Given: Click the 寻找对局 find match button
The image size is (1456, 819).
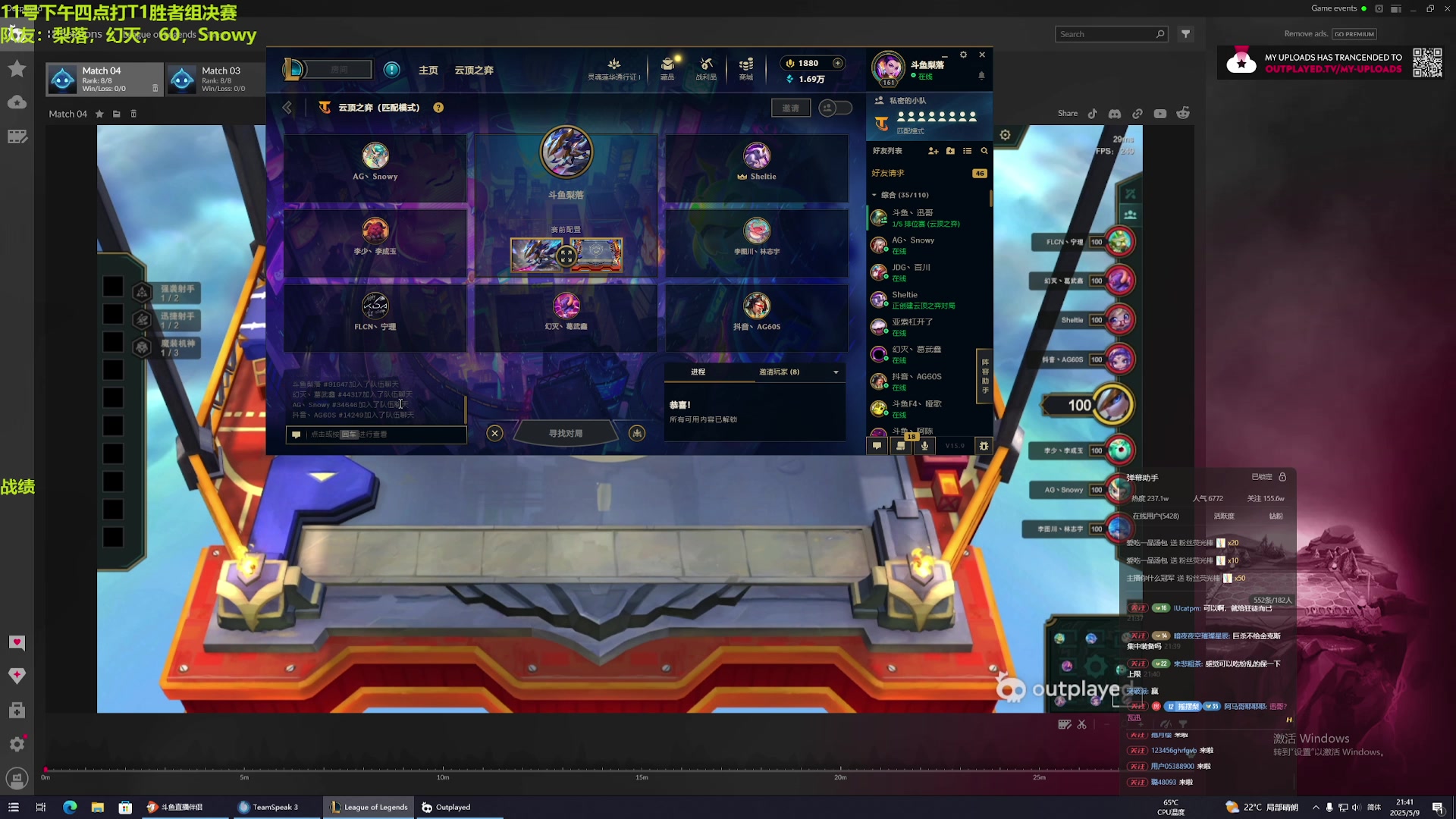Looking at the screenshot, I should point(566,433).
